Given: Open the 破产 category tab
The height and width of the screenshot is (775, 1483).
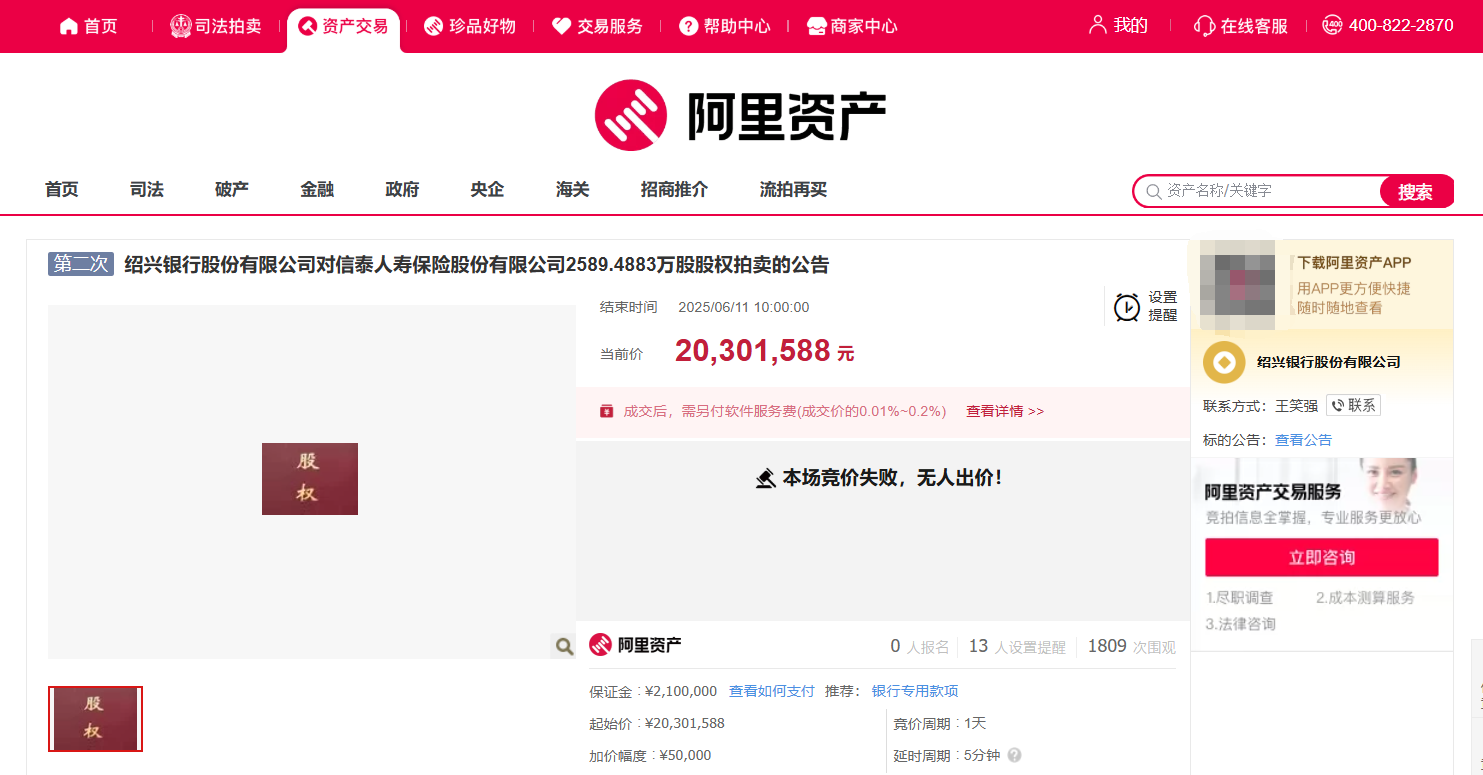Looking at the screenshot, I should [232, 189].
